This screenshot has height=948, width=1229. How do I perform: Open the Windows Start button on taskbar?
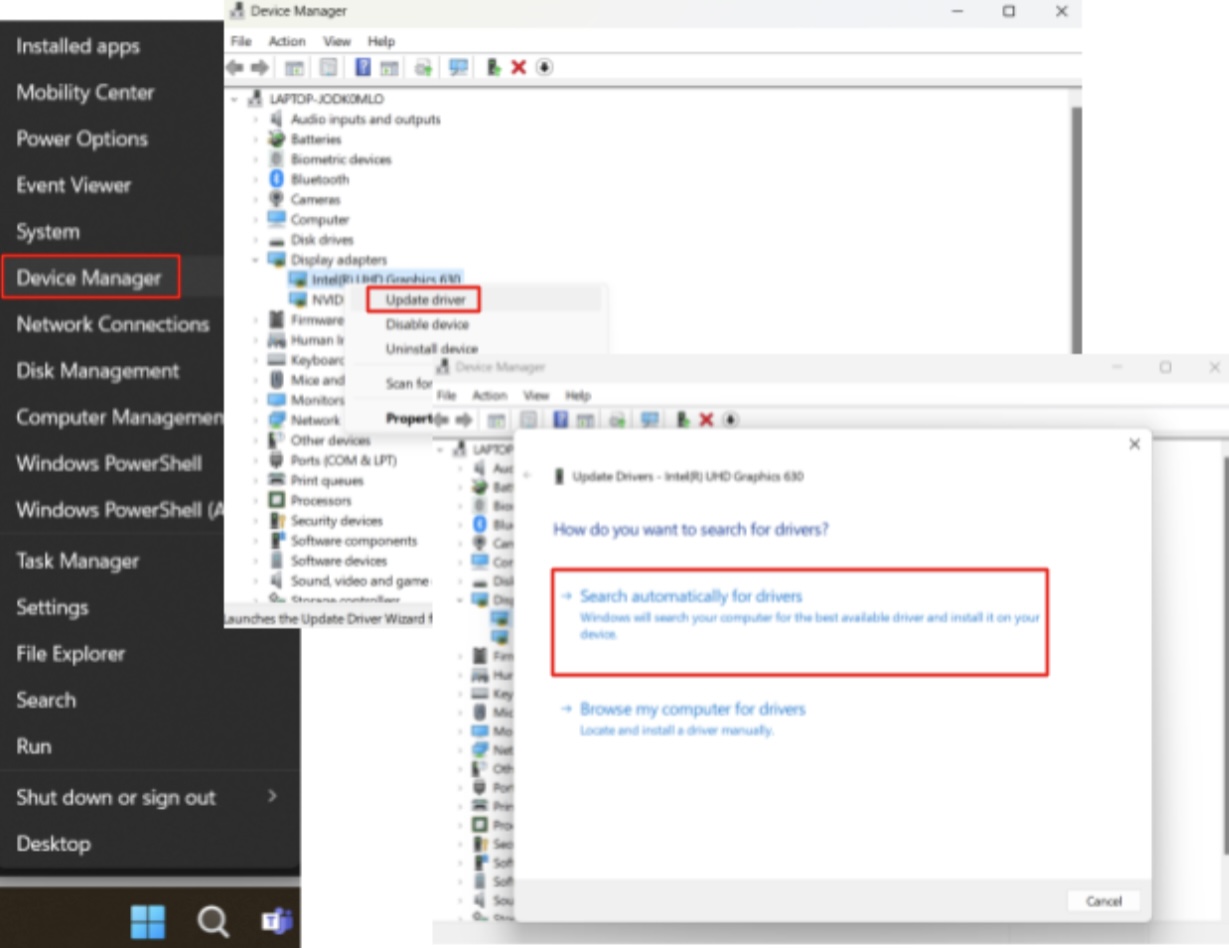click(148, 921)
